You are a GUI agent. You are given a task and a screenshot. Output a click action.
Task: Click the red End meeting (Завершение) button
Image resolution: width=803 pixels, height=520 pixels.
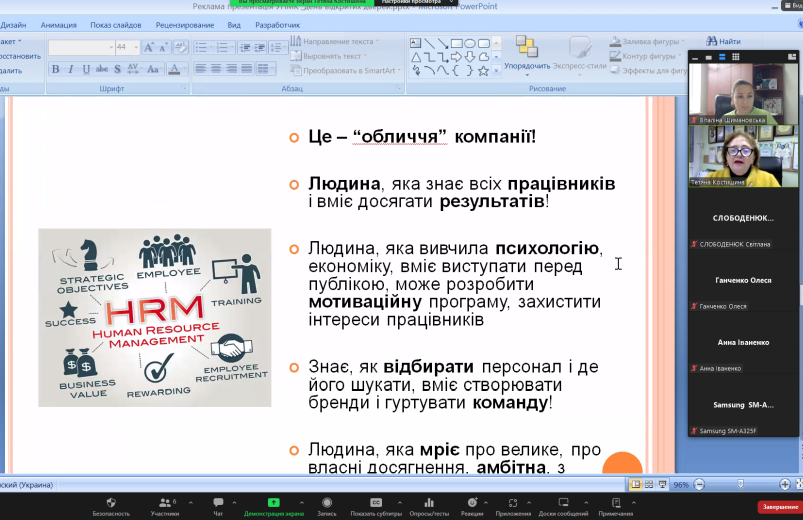pyautogui.click(x=779, y=506)
